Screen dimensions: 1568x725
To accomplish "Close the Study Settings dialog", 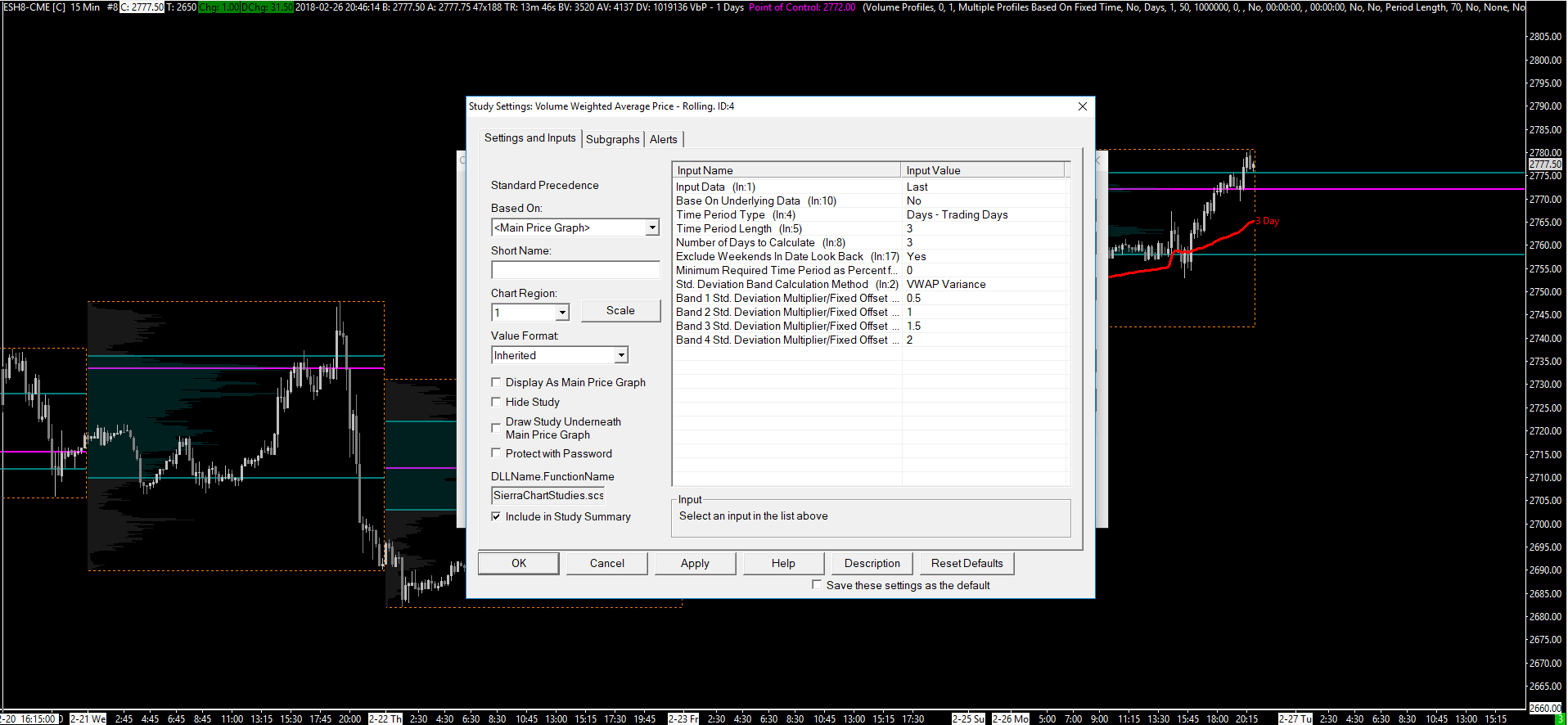I will click(1083, 106).
